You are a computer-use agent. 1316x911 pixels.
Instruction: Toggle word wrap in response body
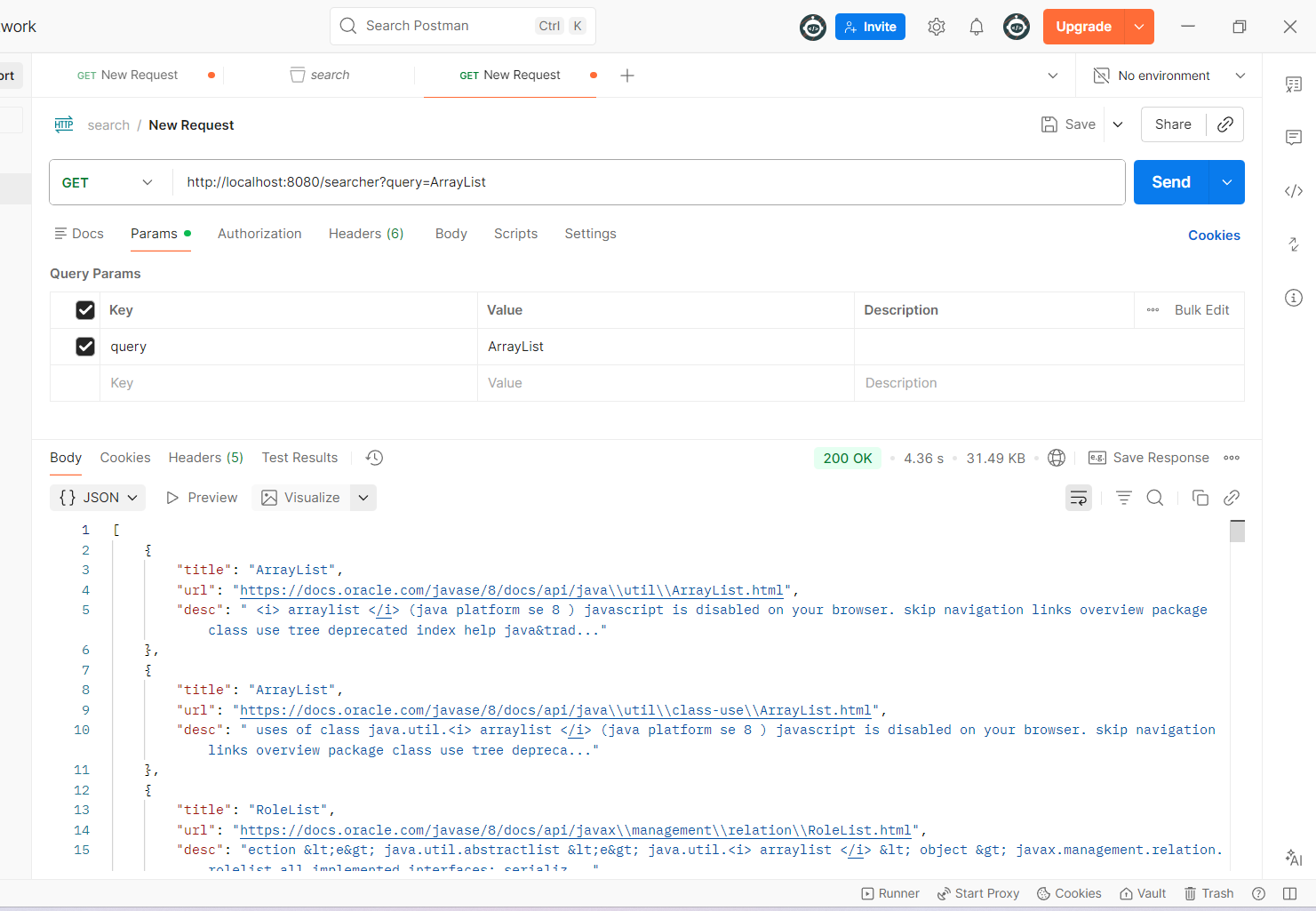pos(1079,498)
